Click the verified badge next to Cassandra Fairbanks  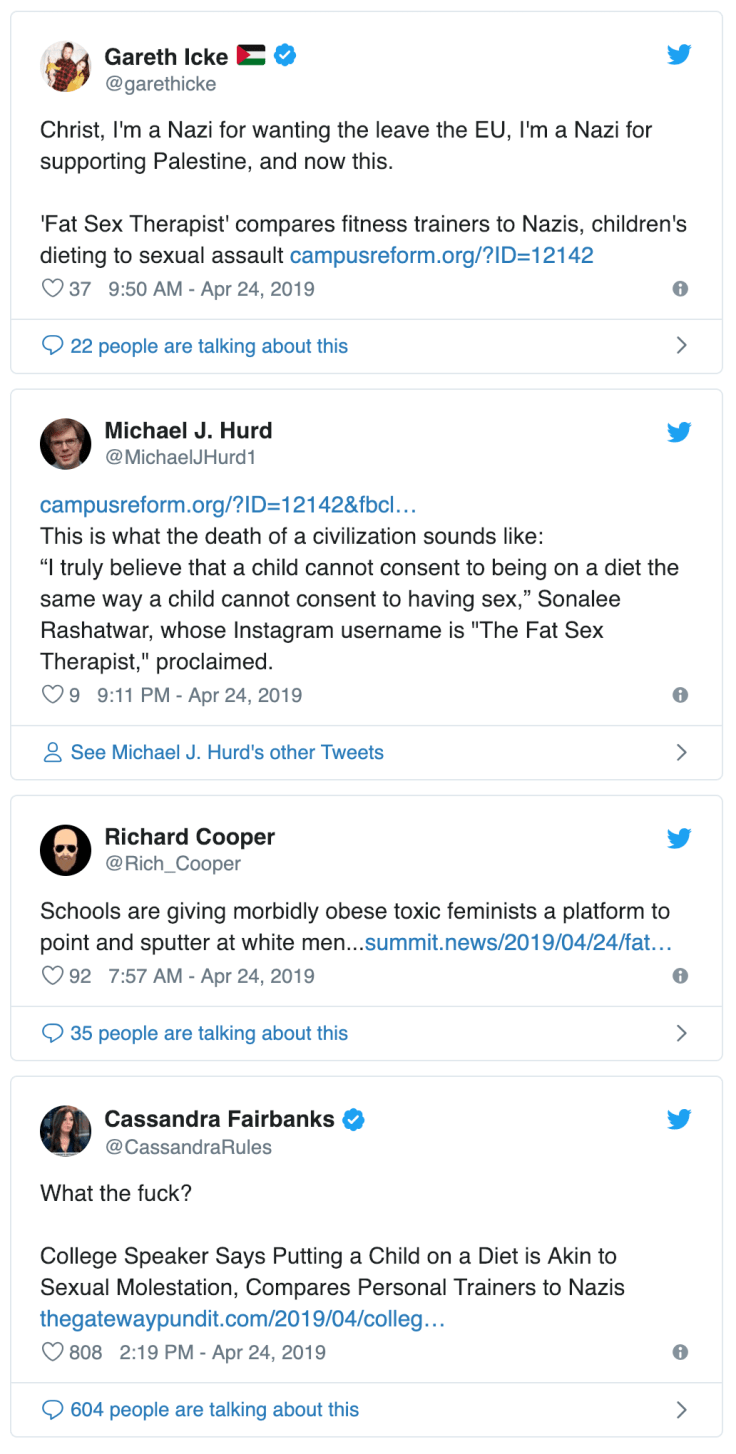click(x=354, y=1119)
